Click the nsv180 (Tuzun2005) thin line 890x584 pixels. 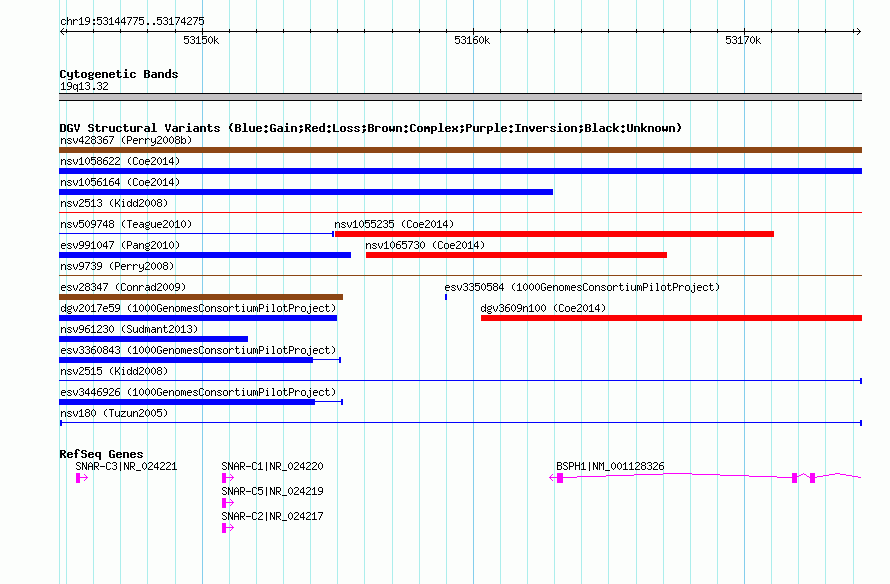pos(460,423)
